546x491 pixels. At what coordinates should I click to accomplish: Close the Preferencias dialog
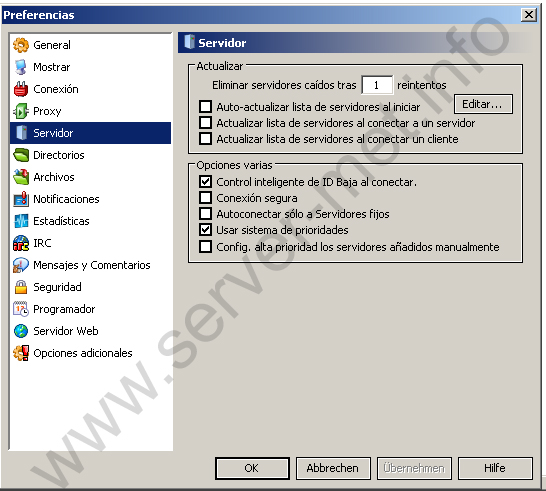(x=529, y=15)
